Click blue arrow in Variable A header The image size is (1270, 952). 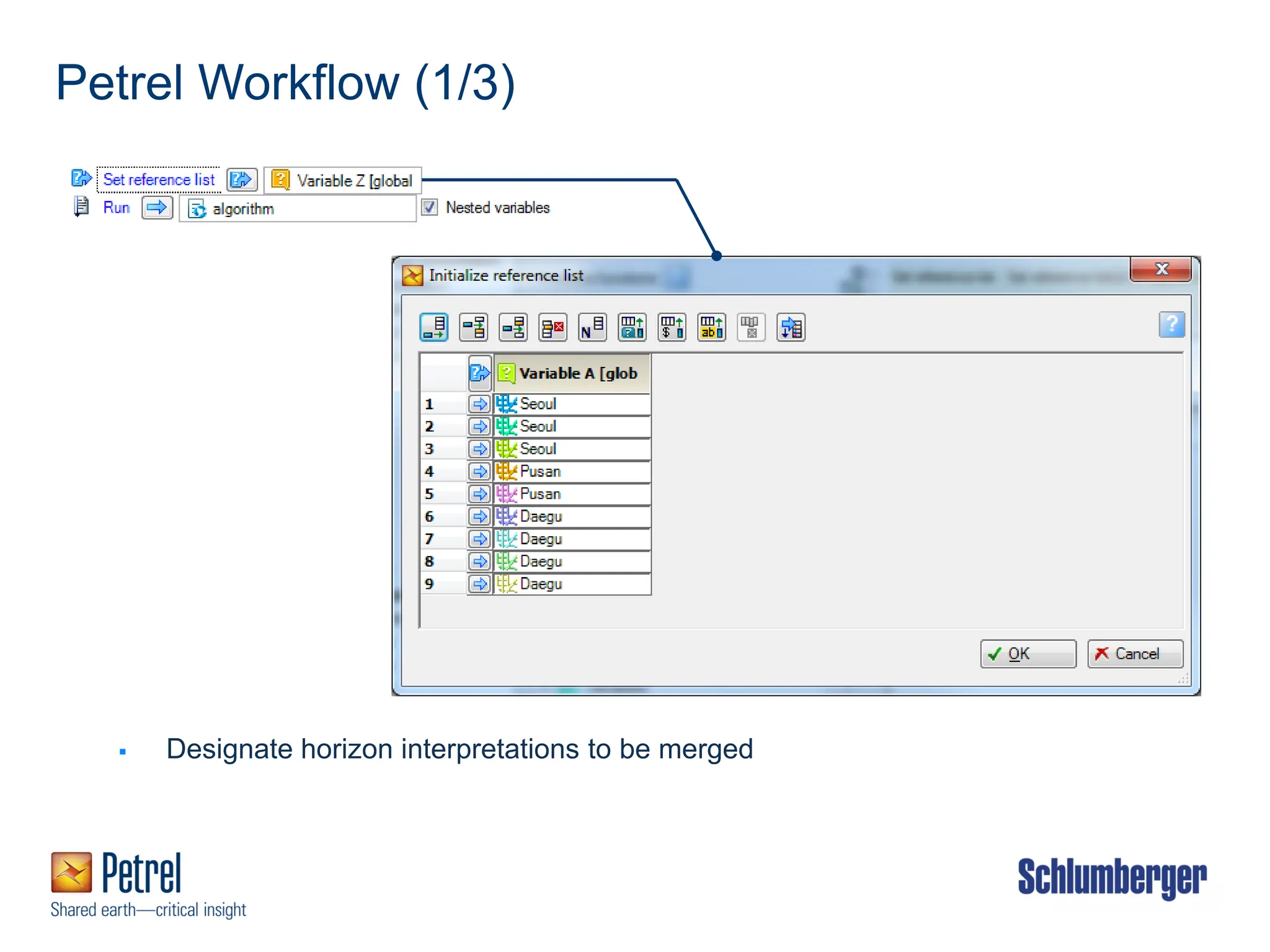tap(479, 372)
